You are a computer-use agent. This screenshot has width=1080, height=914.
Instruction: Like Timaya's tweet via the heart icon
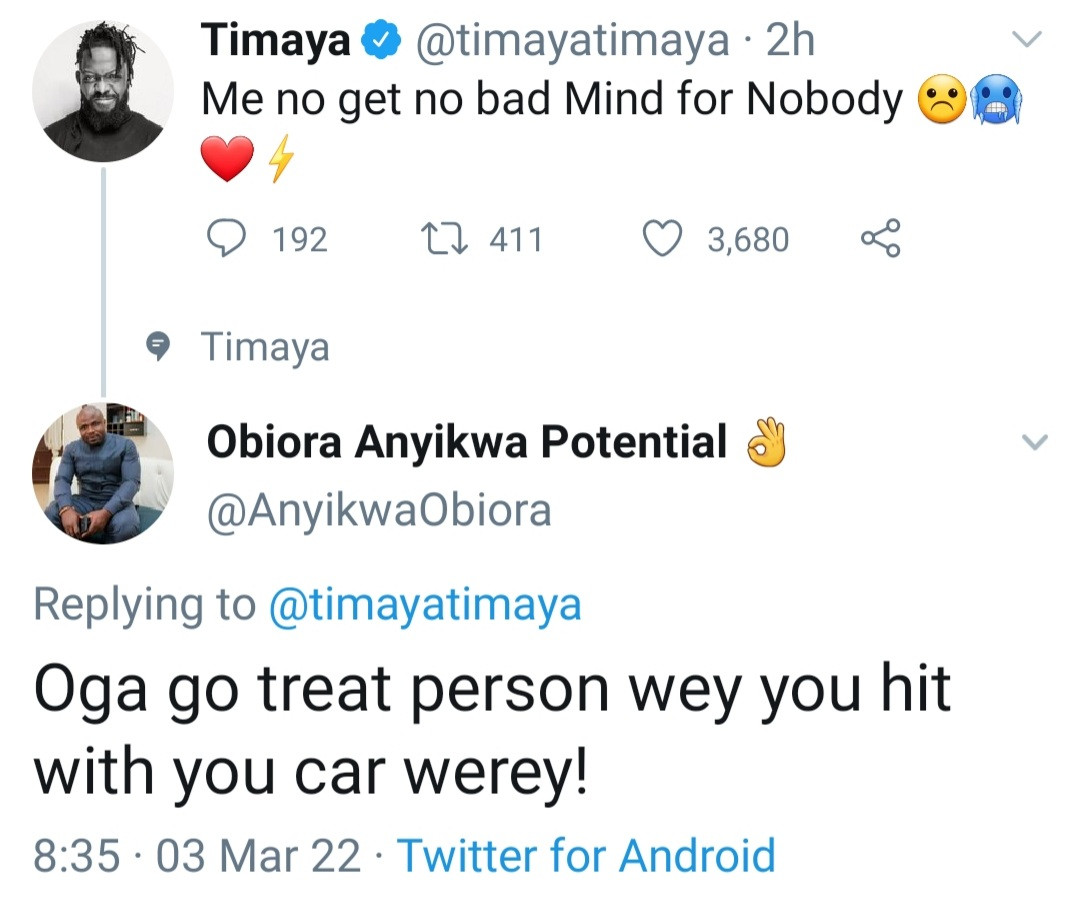click(661, 236)
